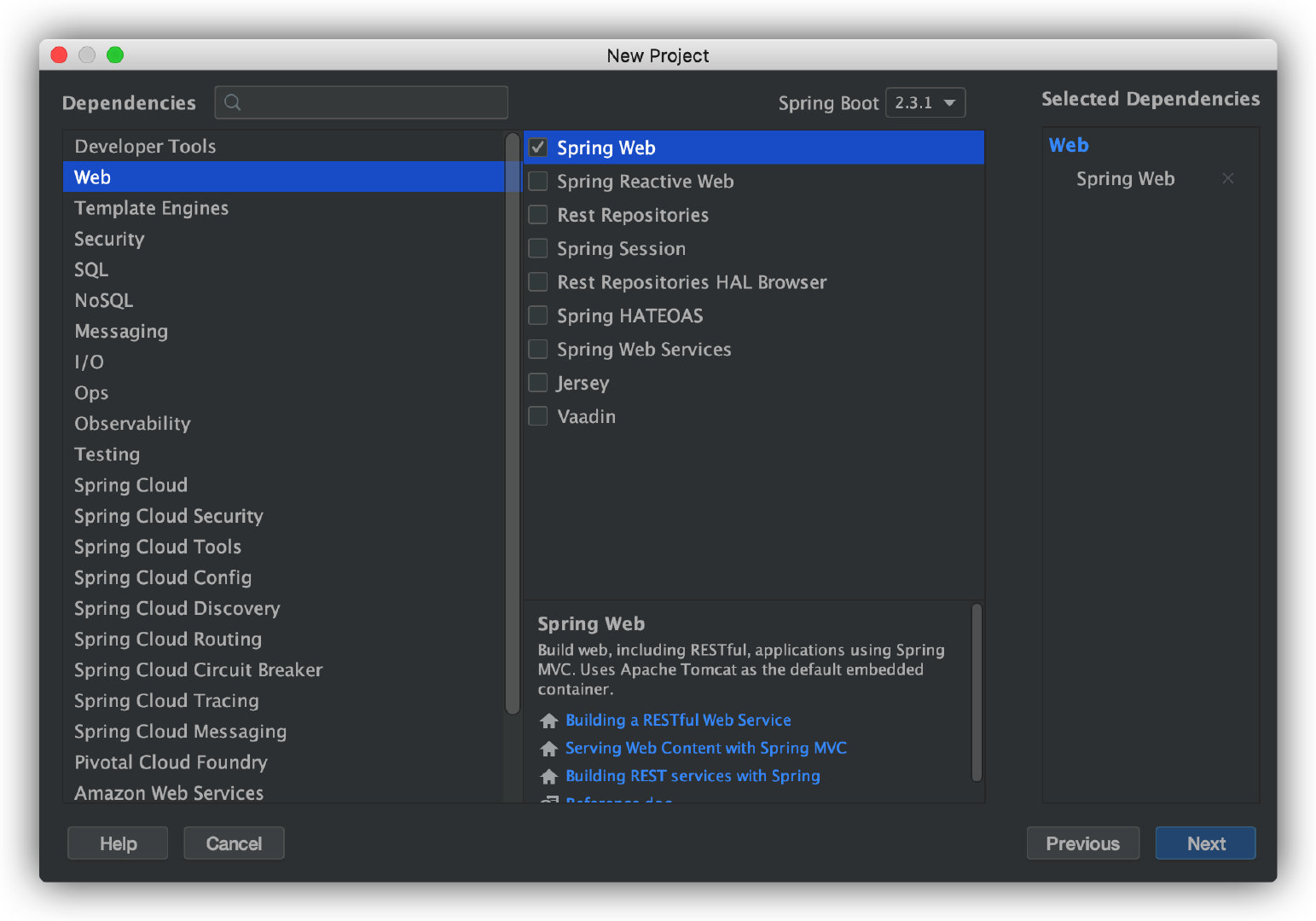This screenshot has width=1316, height=921.
Task: Select the Developer Tools category
Action: [145, 147]
